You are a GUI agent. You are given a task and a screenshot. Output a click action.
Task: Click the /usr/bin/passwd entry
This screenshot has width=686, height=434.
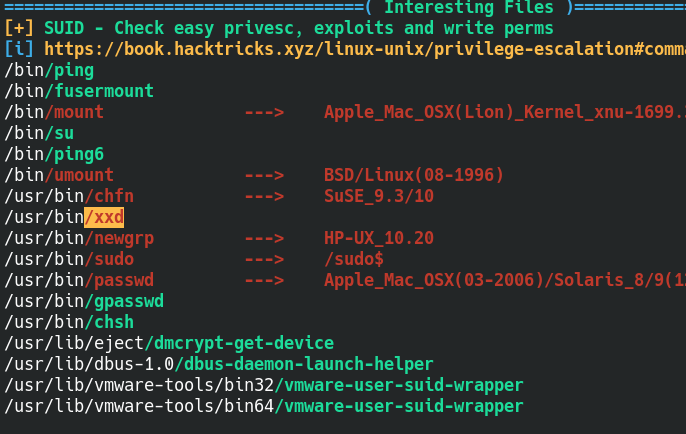click(x=80, y=280)
